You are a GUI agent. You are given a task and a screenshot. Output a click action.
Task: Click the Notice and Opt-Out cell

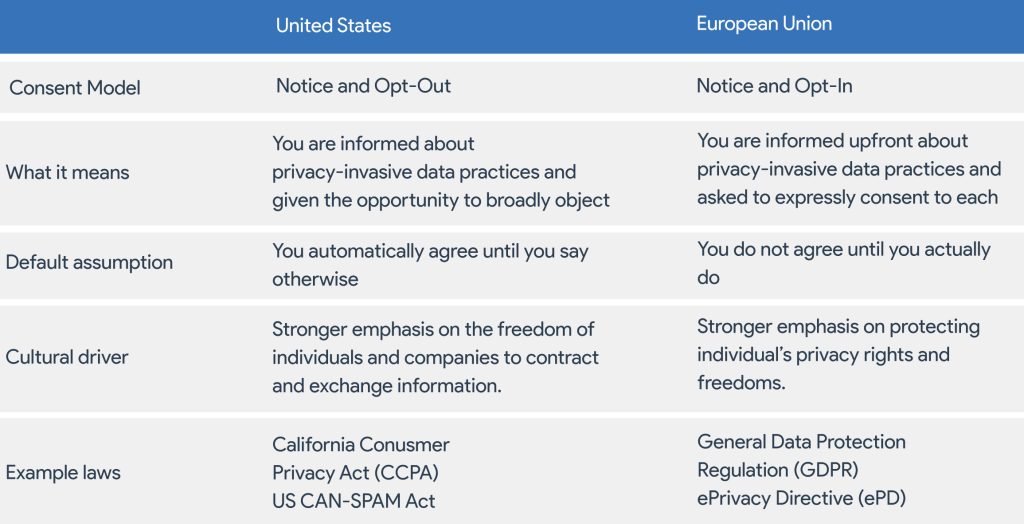363,86
